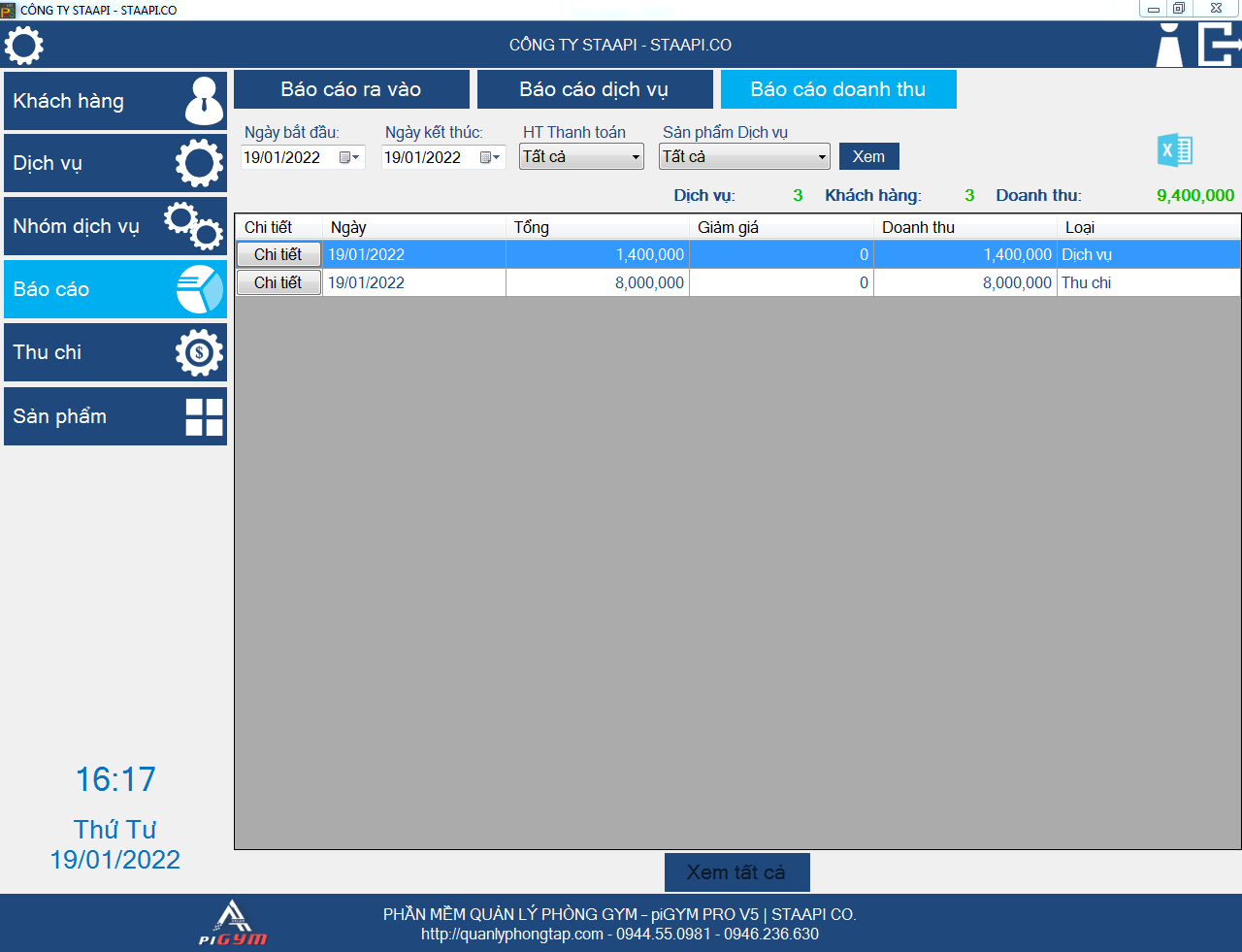Open start date calendar picker
This screenshot has height=952, width=1242.
[x=349, y=157]
